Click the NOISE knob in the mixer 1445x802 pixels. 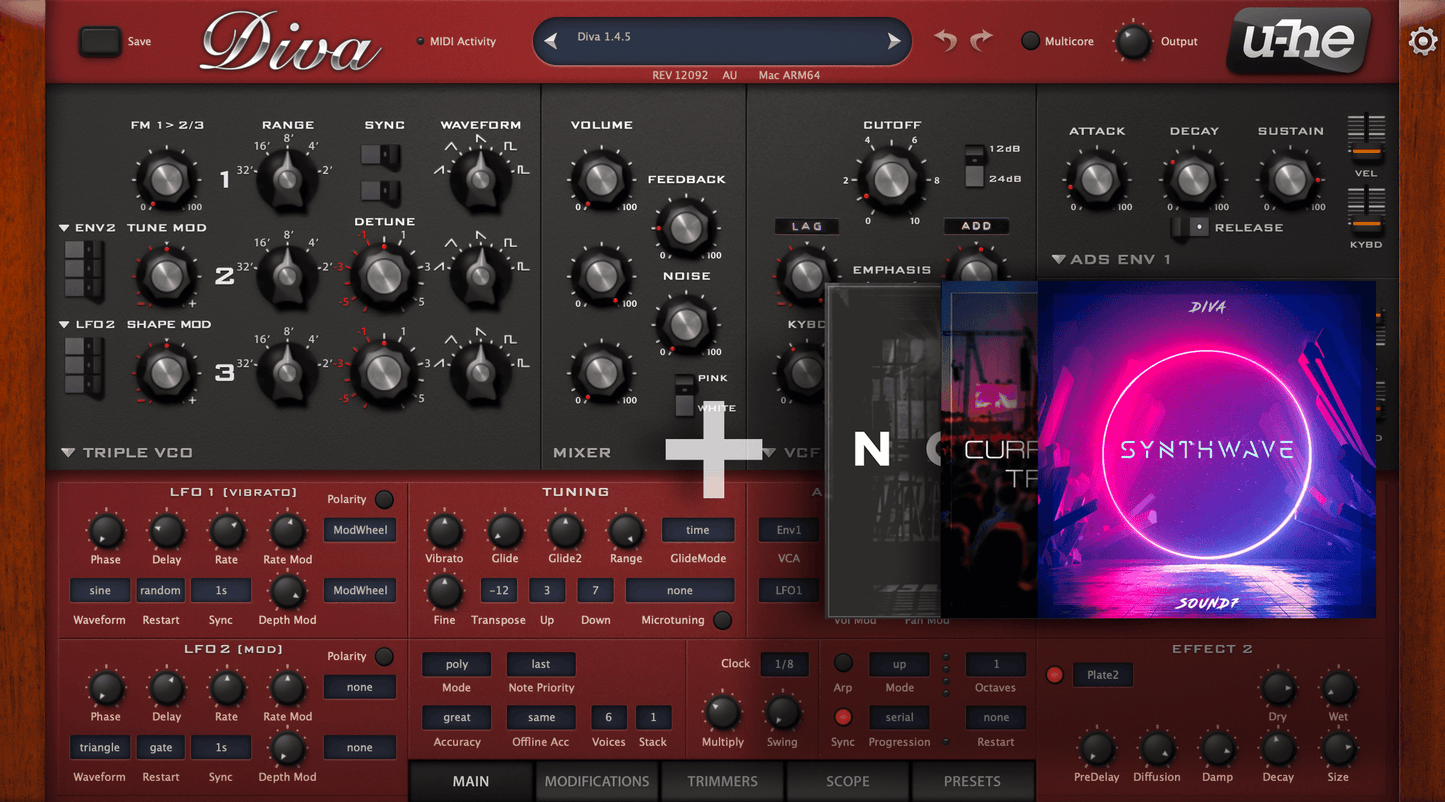click(x=686, y=324)
